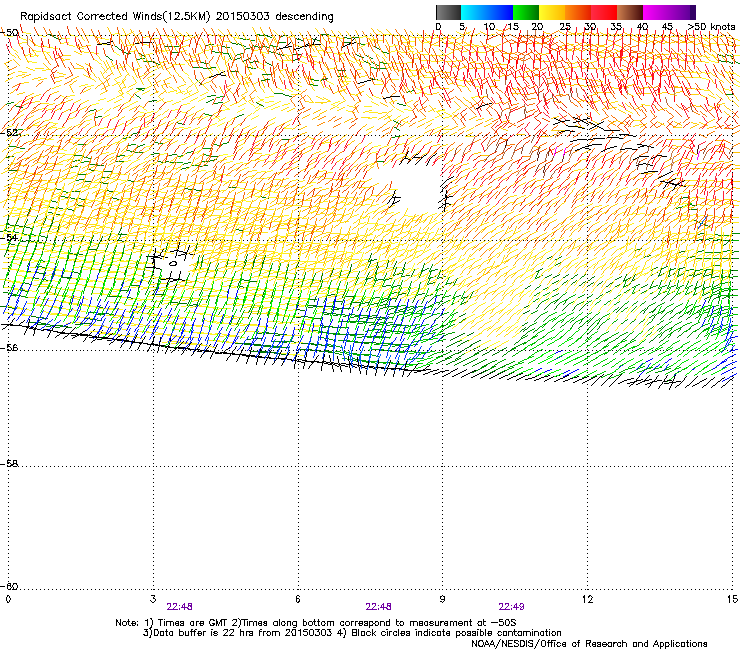
Task: Click the 'NOAA/NESDIS/Office of Research and Applications' credit
Action: (x=589, y=644)
